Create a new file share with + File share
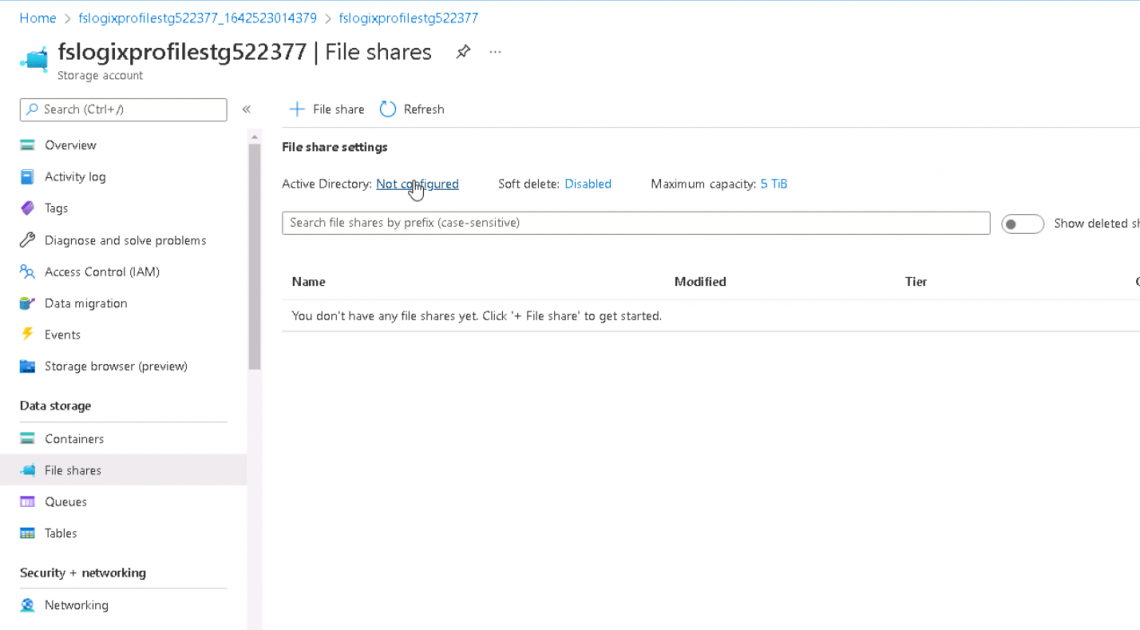The height and width of the screenshot is (630, 1140). click(326, 109)
